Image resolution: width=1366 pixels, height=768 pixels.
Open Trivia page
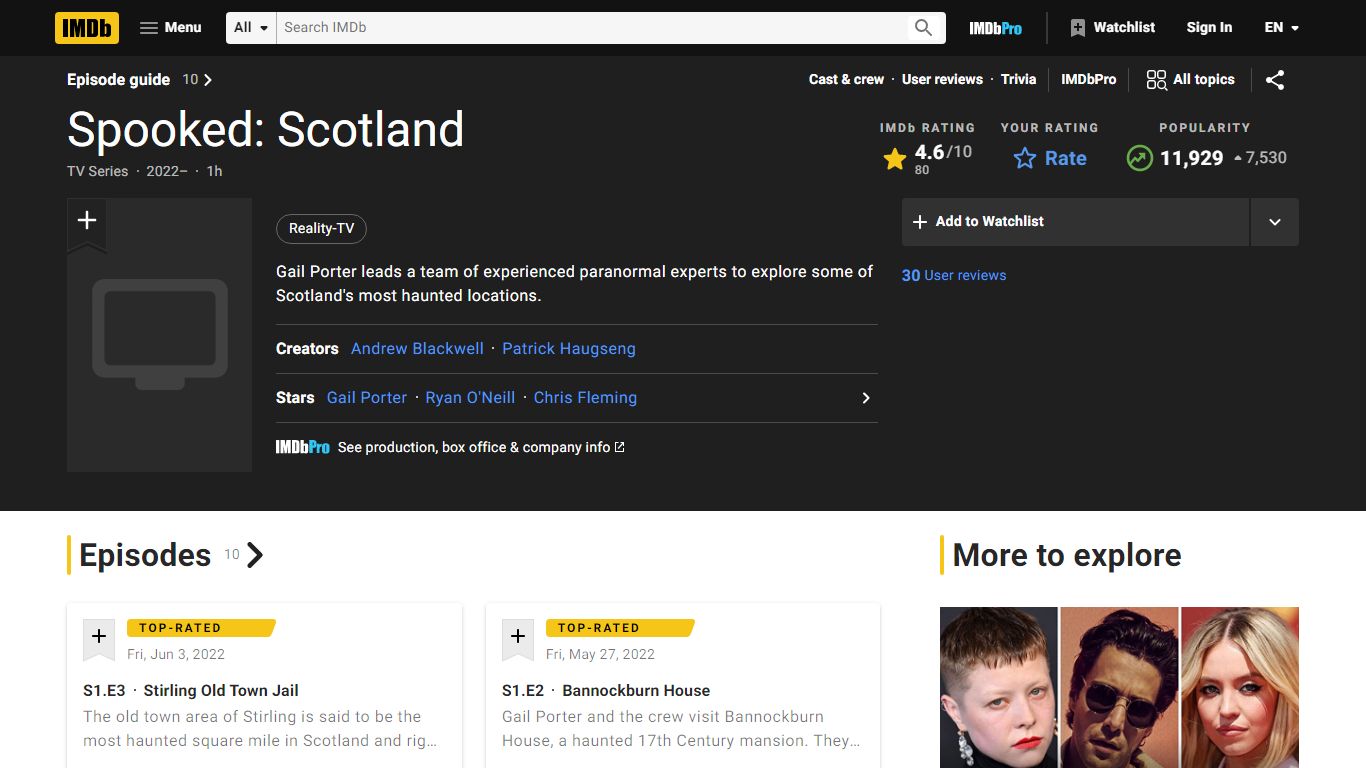[1018, 80]
